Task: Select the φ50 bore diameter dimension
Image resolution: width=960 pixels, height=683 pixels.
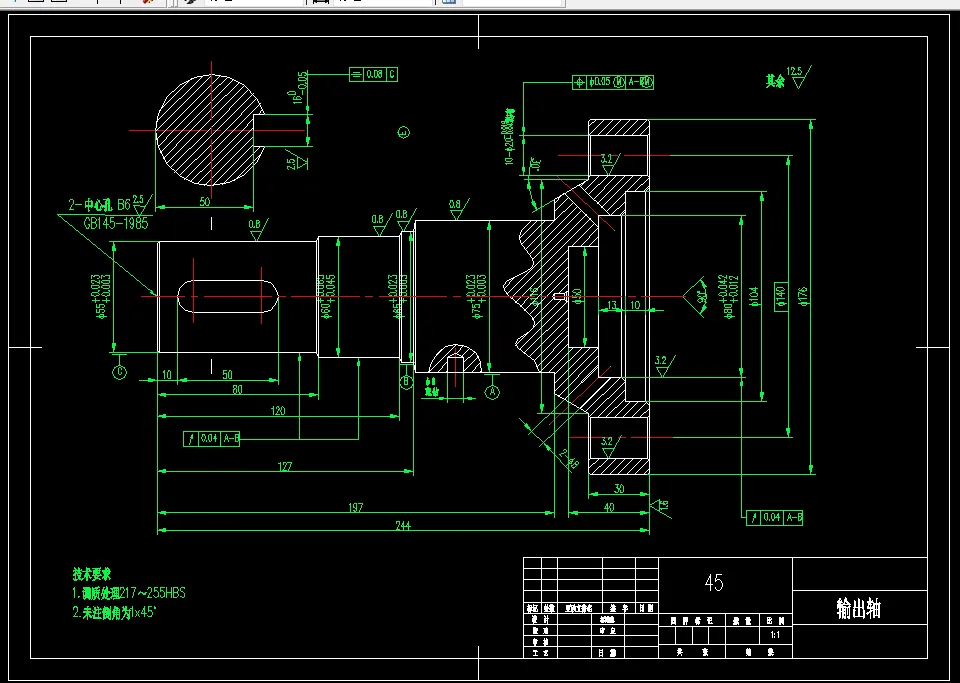Action: pyautogui.click(x=577, y=296)
